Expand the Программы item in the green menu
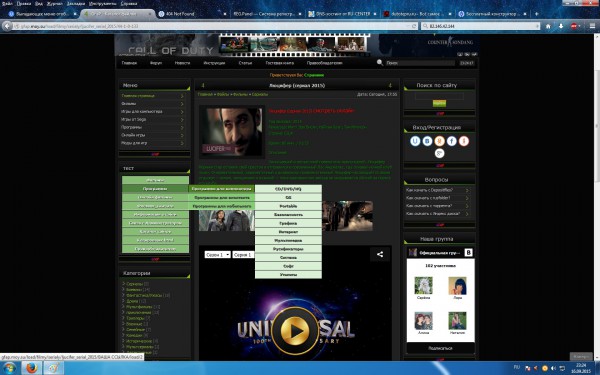The width and height of the screenshot is (600, 375). click(155, 189)
